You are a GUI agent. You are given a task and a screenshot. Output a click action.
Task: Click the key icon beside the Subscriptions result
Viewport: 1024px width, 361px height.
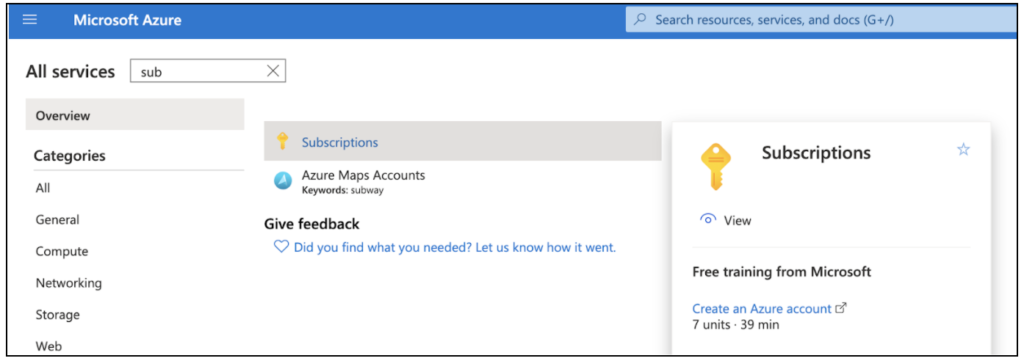[282, 141]
